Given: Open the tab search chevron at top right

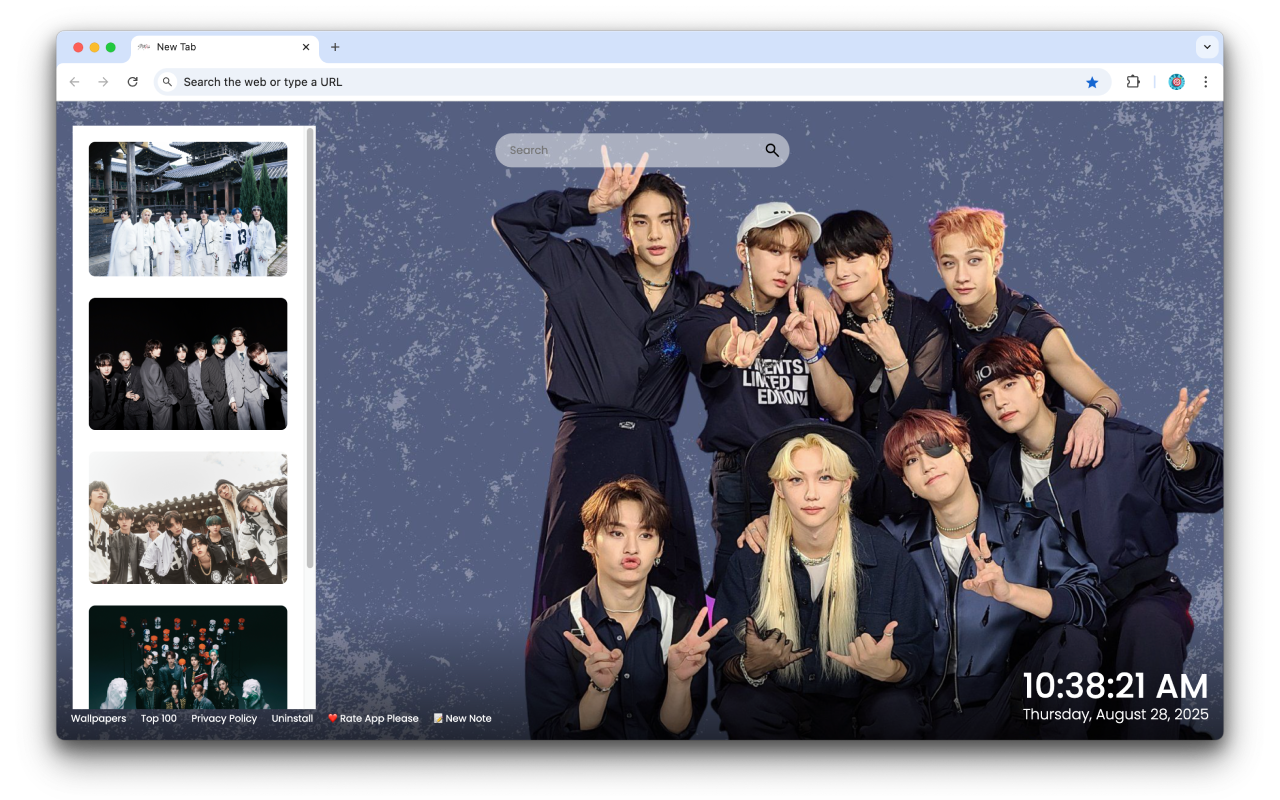Looking at the screenshot, I should coord(1207,46).
